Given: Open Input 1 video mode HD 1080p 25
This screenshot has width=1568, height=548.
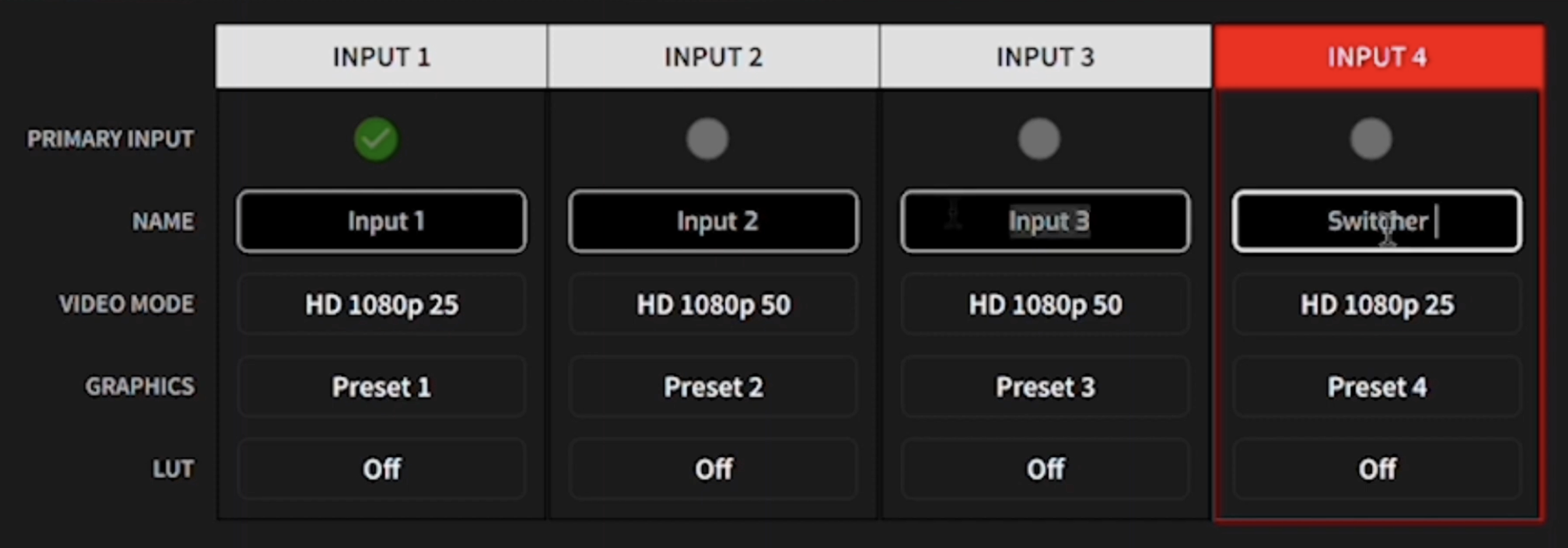Looking at the screenshot, I should click(382, 305).
